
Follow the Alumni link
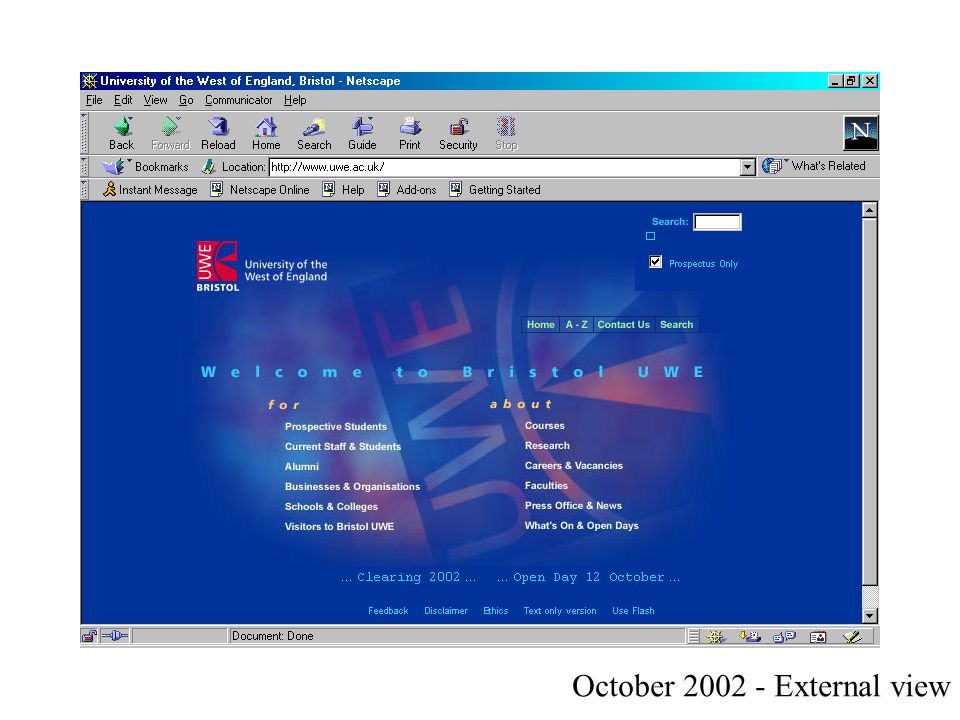(x=301, y=467)
